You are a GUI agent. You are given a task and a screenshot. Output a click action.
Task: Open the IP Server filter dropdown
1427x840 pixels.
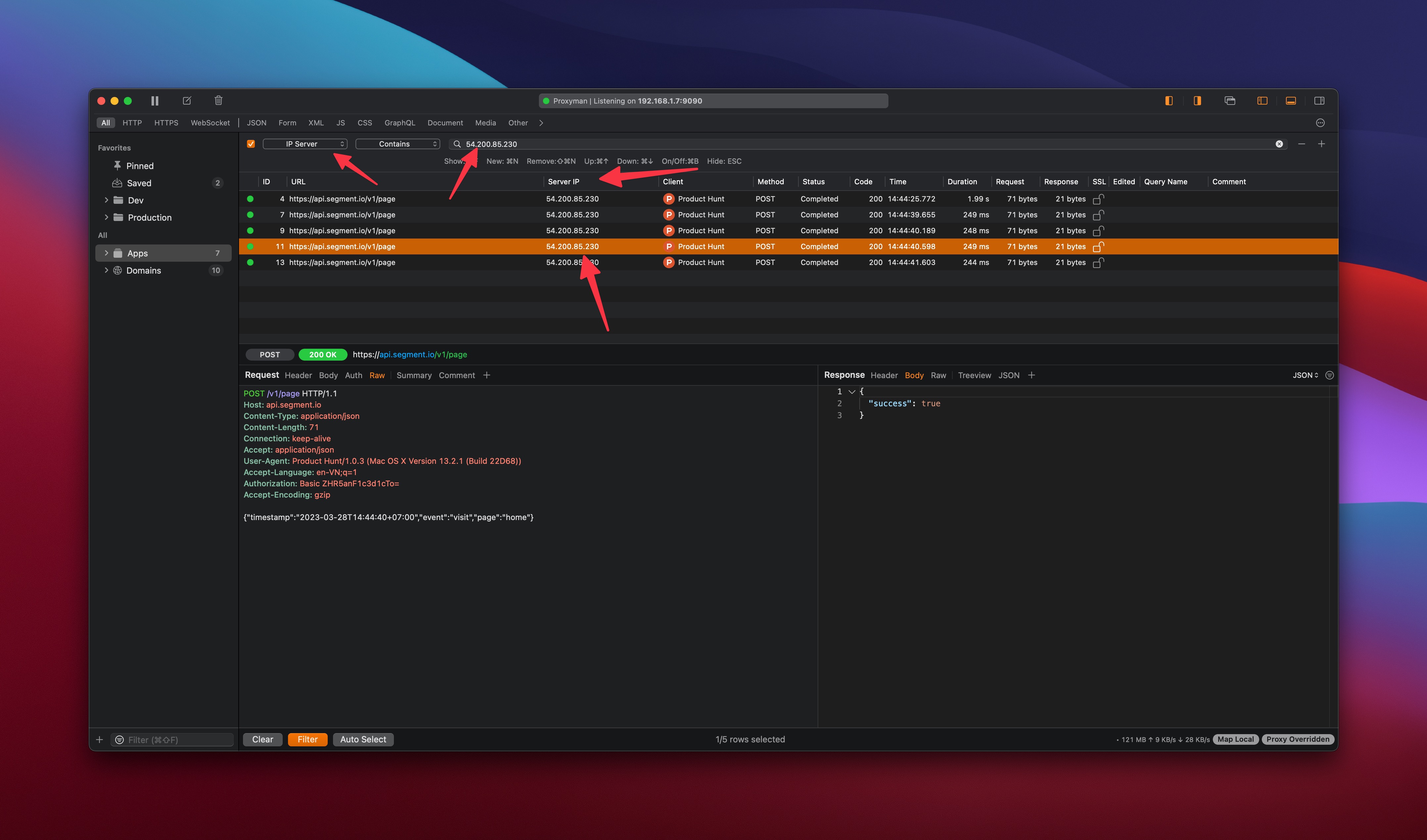point(305,144)
